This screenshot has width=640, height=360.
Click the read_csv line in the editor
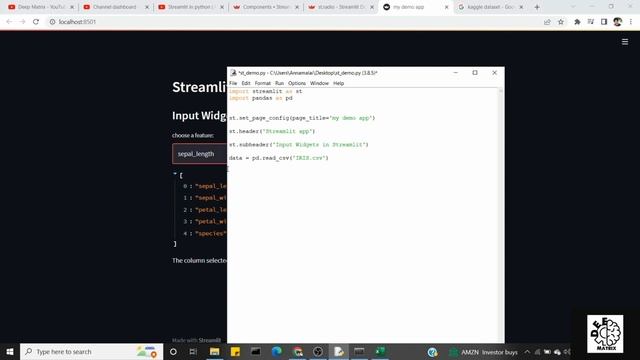[278, 158]
